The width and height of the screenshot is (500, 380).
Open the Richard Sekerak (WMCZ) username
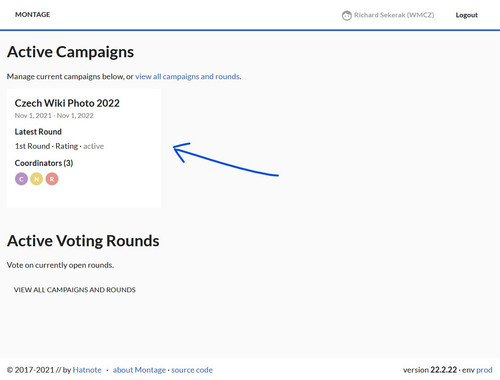(x=394, y=15)
